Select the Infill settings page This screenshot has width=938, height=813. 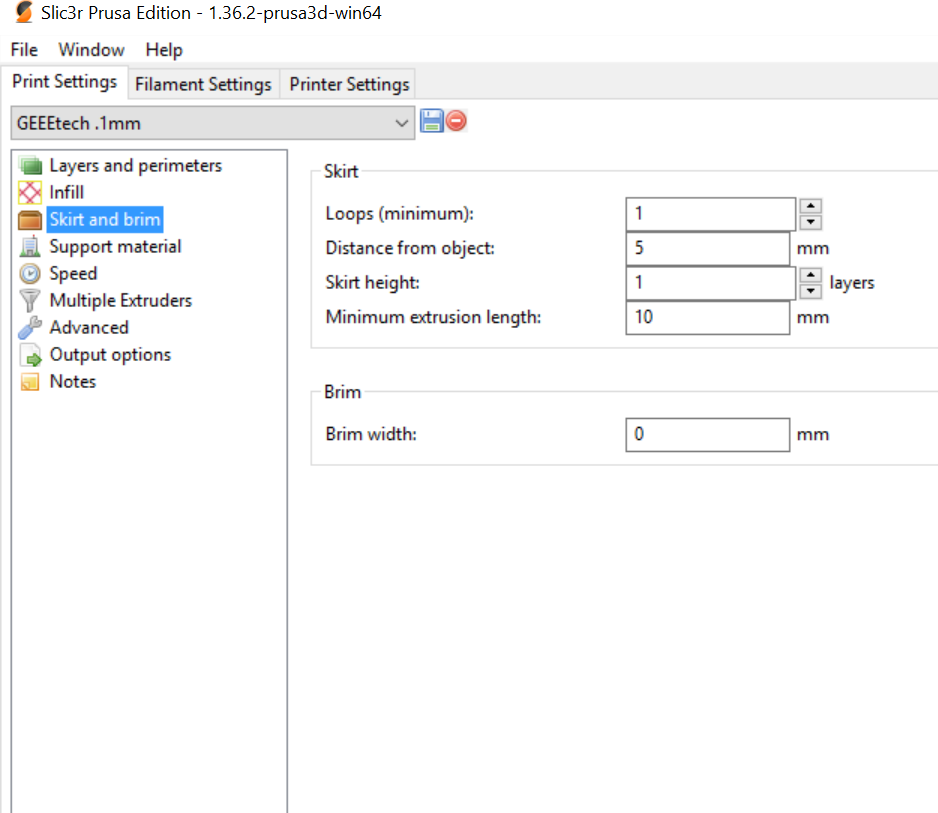66,192
